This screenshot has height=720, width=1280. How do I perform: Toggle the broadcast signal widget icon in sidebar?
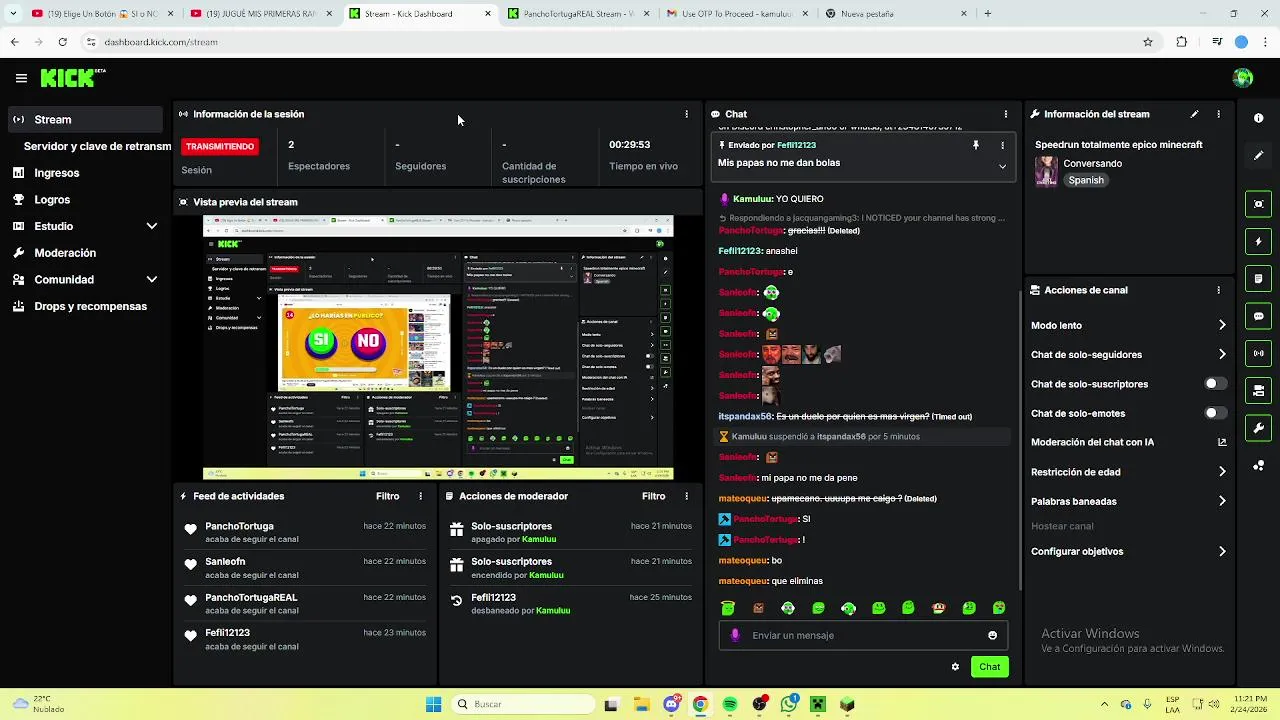click(x=1258, y=353)
